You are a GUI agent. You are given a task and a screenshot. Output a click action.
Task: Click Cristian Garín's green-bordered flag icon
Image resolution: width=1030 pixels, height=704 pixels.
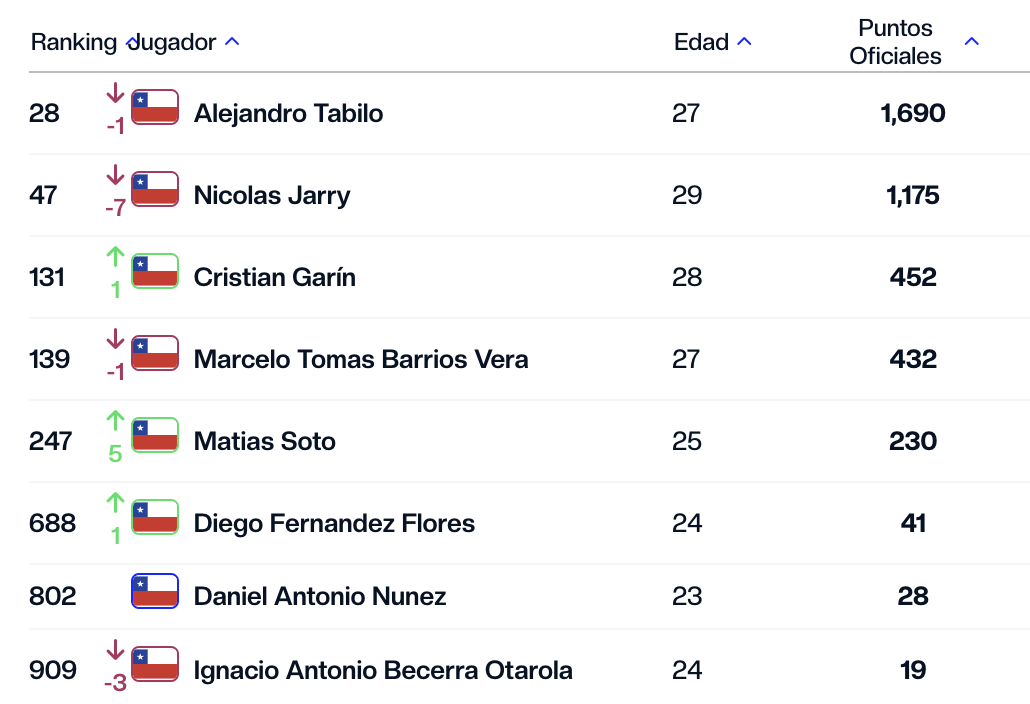[x=155, y=271]
